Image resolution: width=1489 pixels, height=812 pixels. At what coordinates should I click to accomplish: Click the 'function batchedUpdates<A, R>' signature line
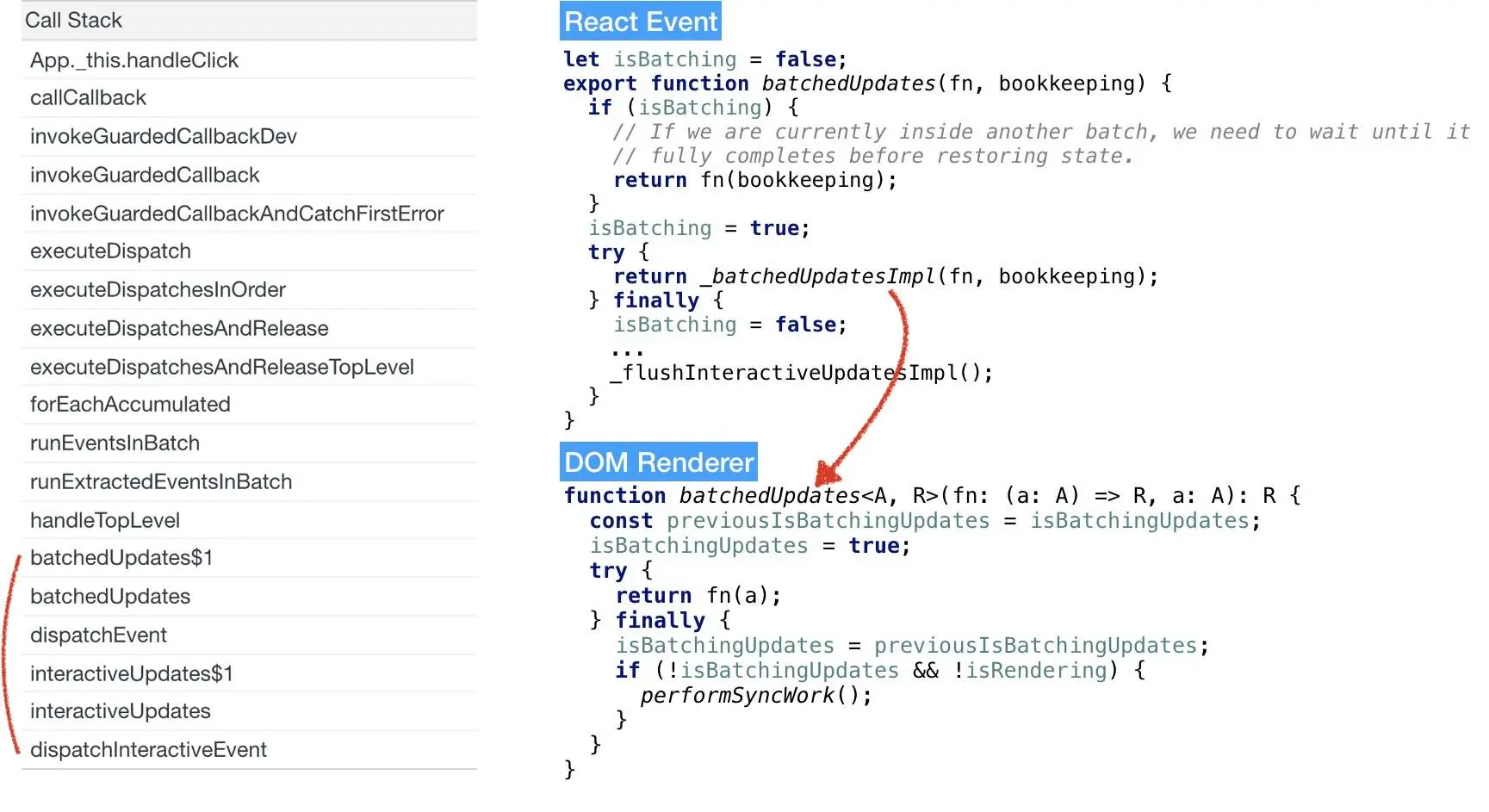point(932,496)
